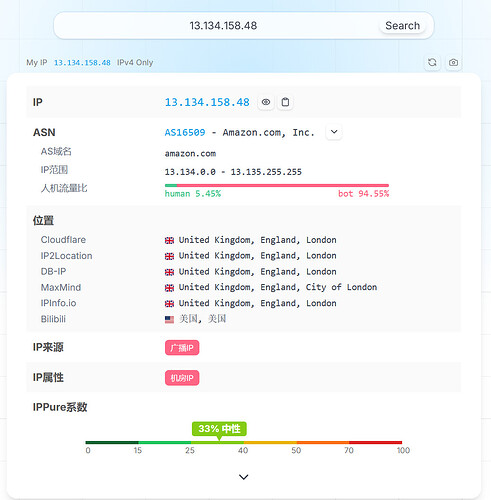Click the UK flag in IP2Location row
The width and height of the screenshot is (491, 500).
(x=169, y=256)
